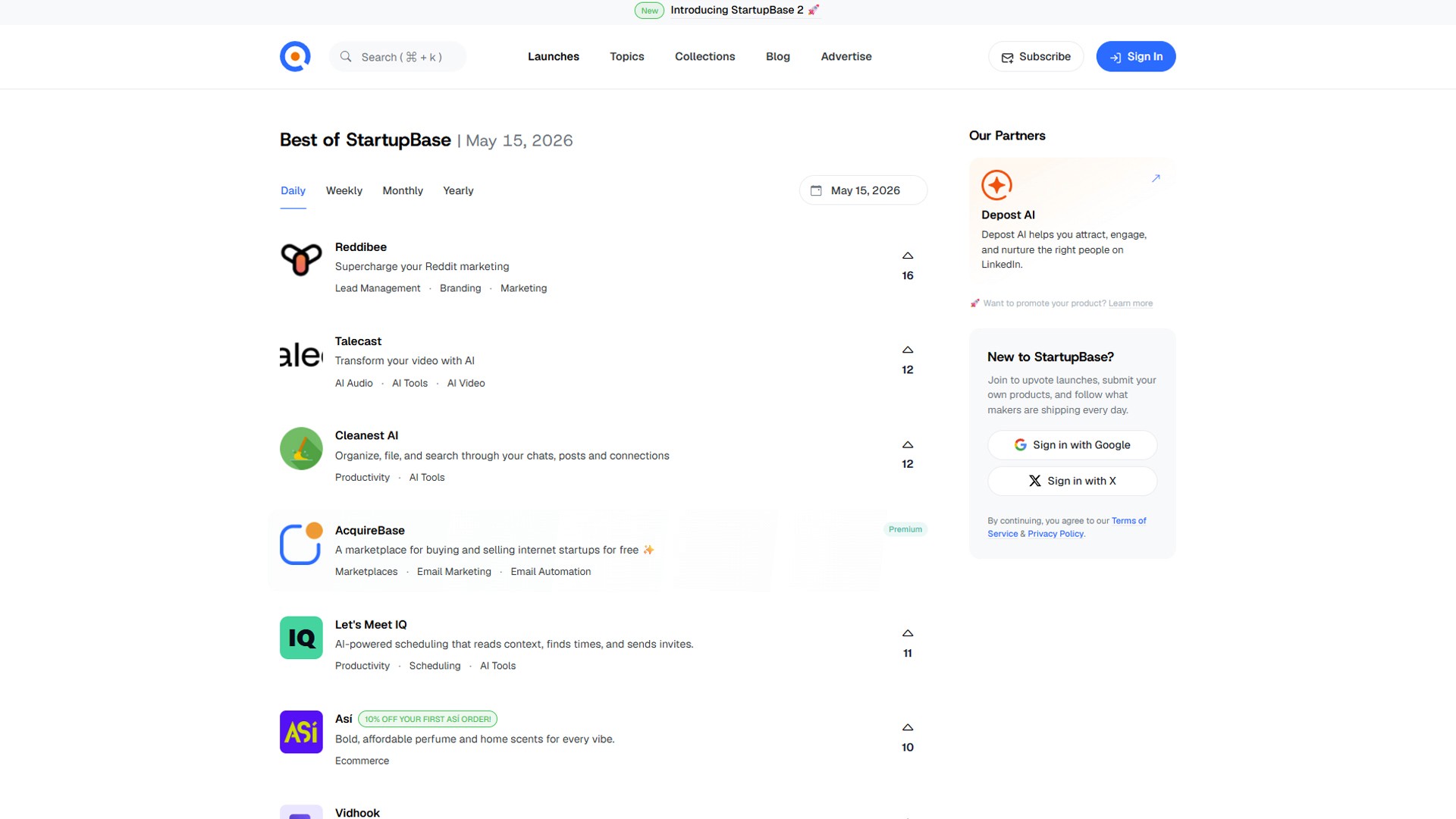Screen dimensions: 1456x819
Task: Open the May 15, 2026 date picker
Action: (x=863, y=190)
